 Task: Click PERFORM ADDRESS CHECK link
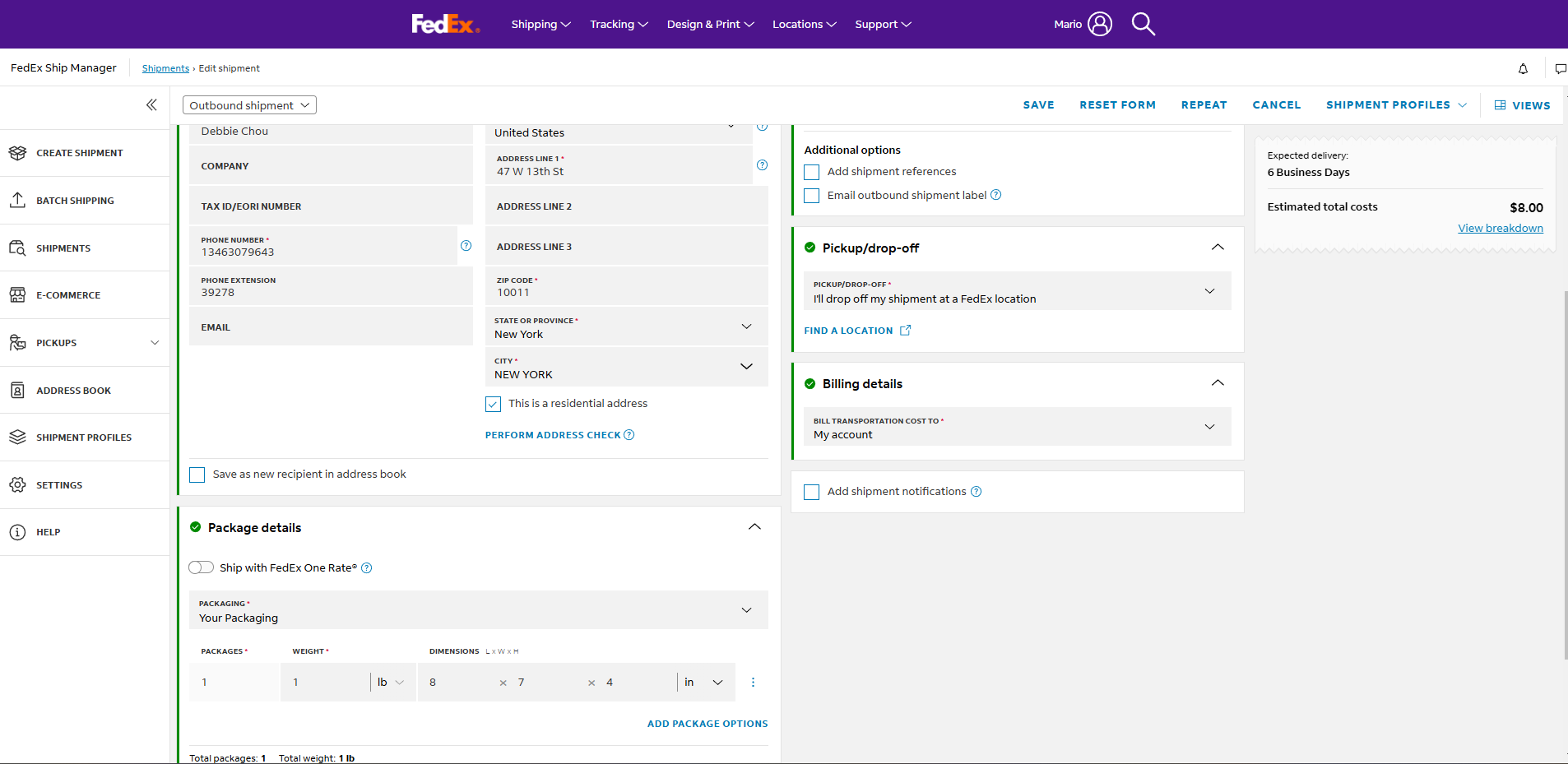point(553,435)
